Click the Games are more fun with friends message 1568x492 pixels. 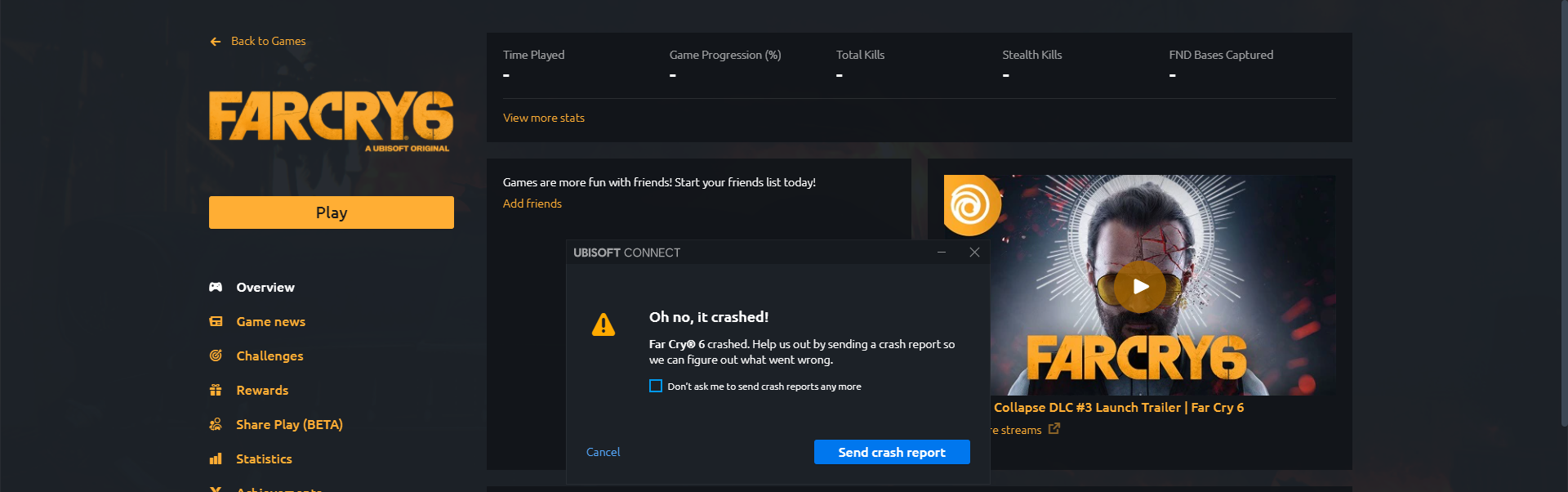(659, 182)
